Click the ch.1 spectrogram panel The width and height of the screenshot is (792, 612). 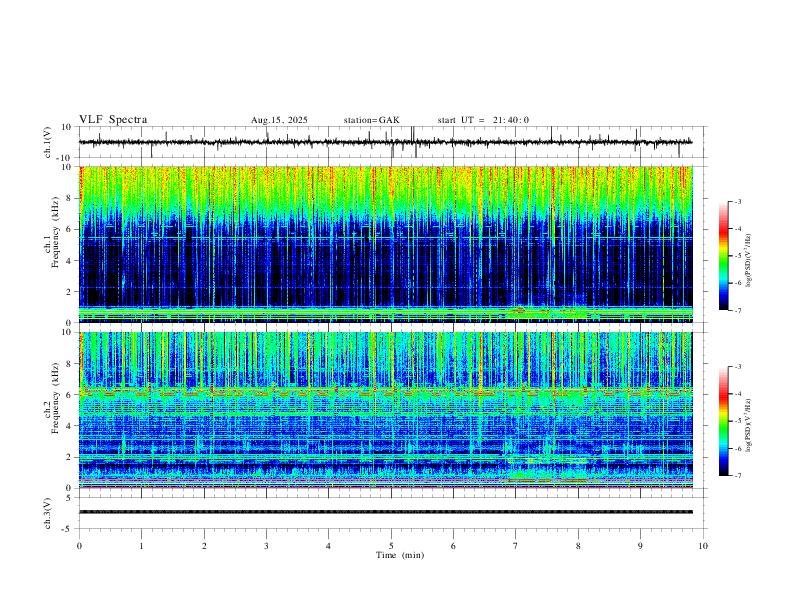386,244
